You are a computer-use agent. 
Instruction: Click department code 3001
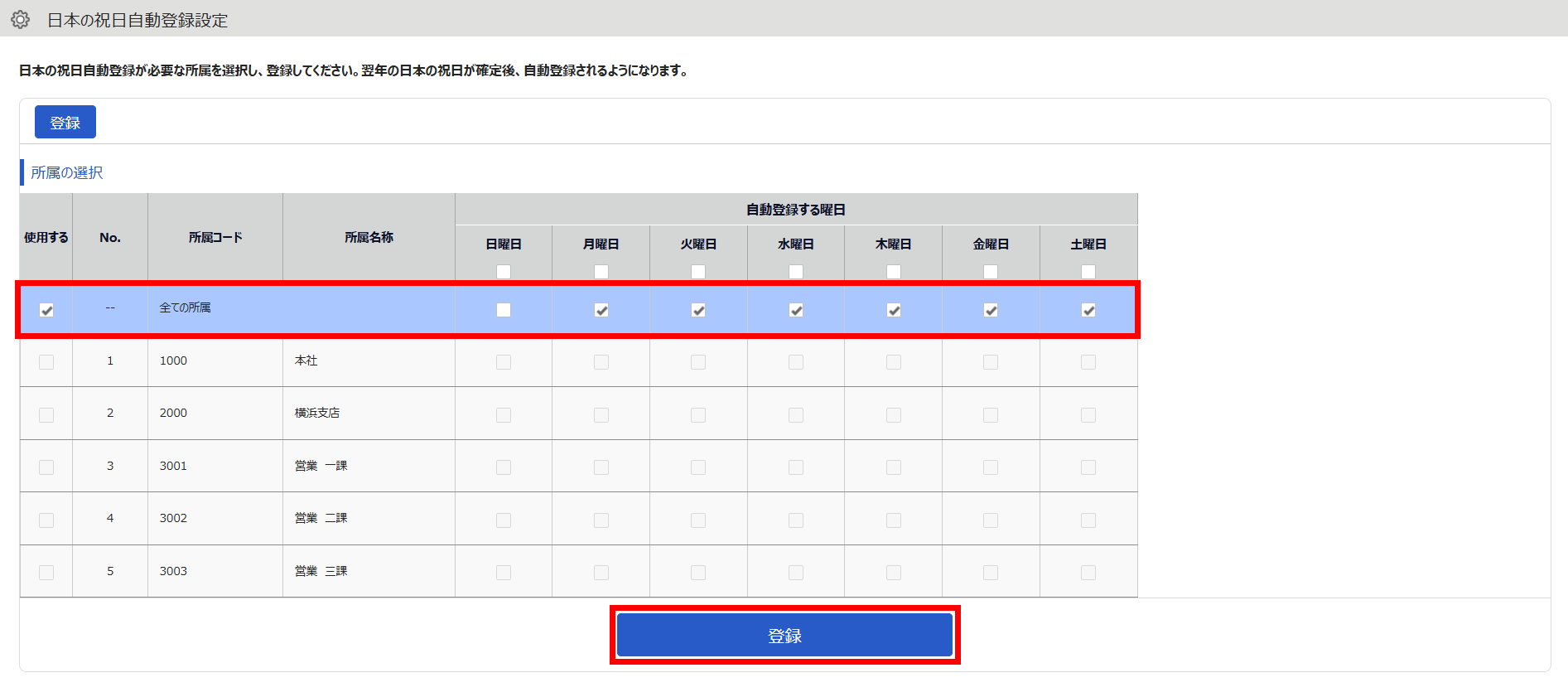pos(173,466)
